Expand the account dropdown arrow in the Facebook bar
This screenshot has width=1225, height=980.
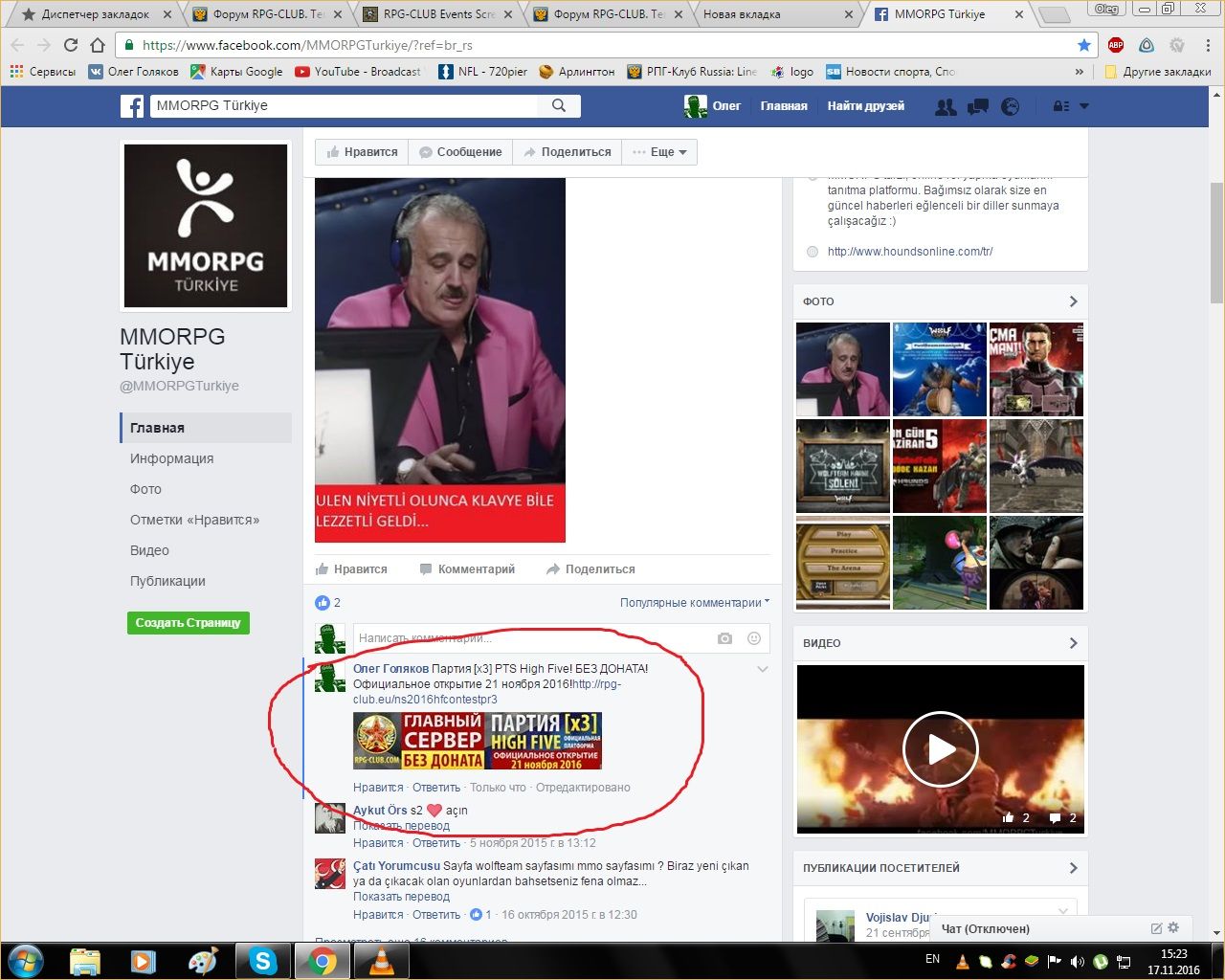pos(1084,106)
